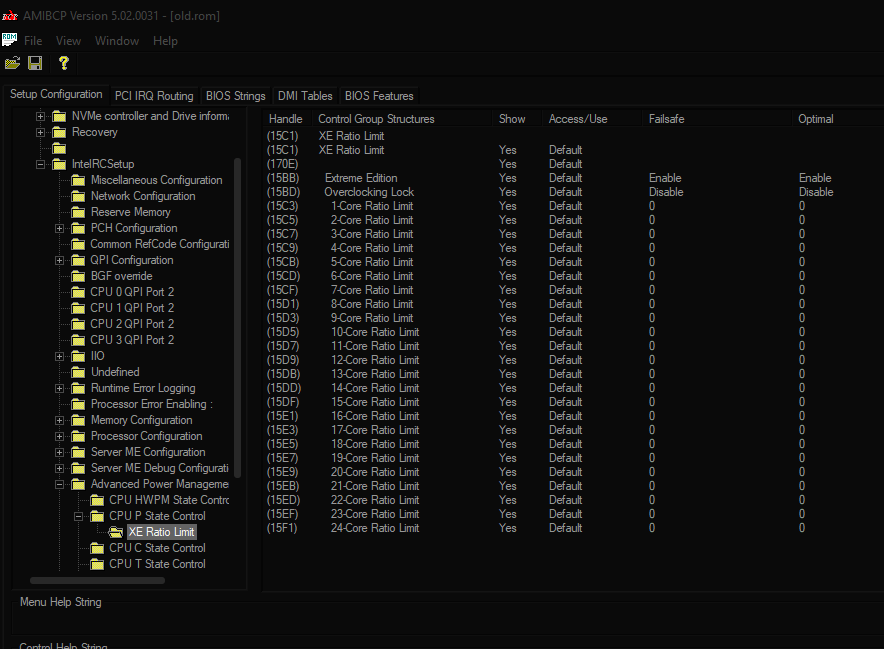Expand the Recovery tree node
Image resolution: width=884 pixels, height=649 pixels.
(x=41, y=133)
